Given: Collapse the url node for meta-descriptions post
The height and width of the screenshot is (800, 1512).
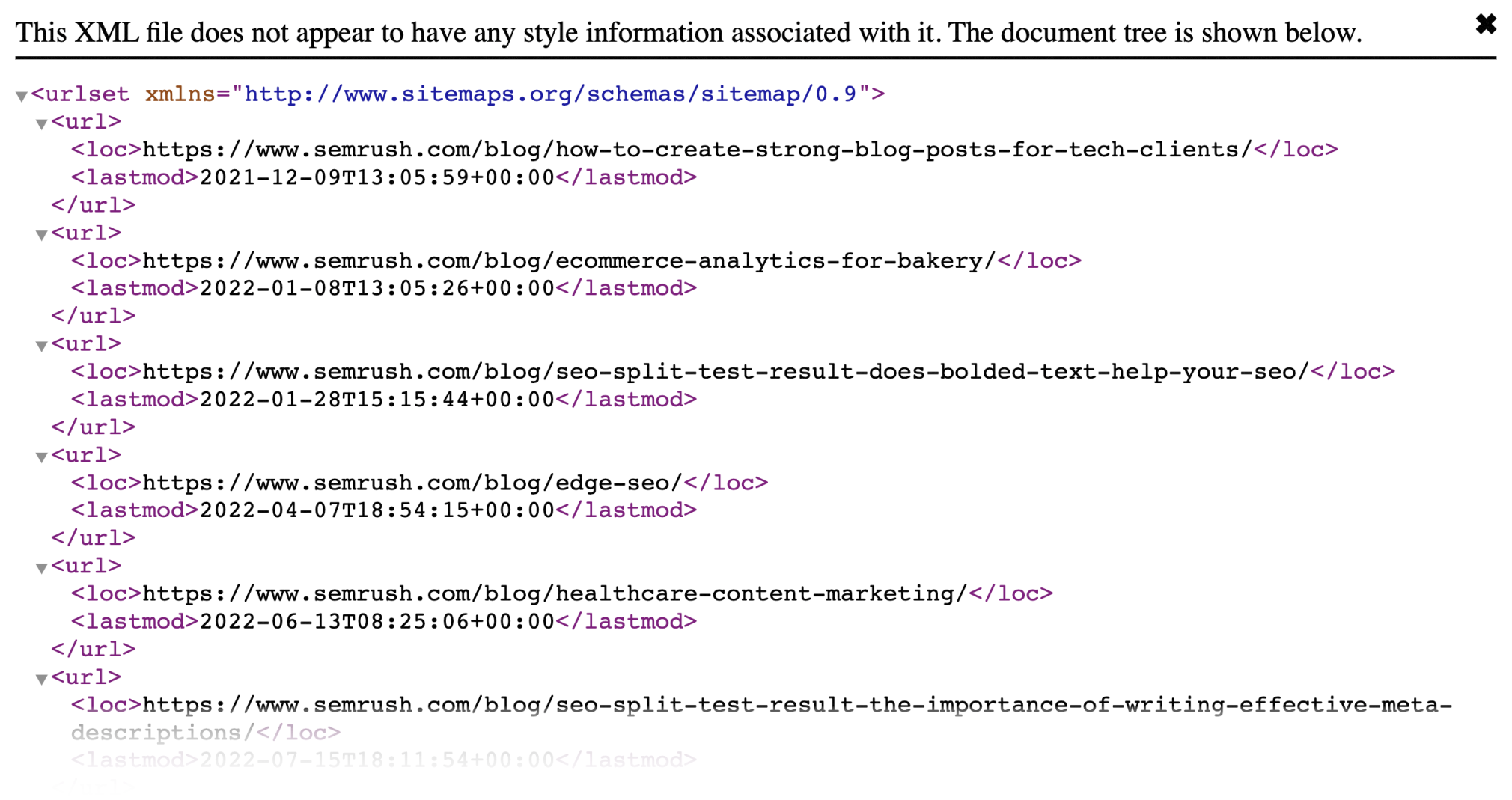Looking at the screenshot, I should [x=42, y=679].
